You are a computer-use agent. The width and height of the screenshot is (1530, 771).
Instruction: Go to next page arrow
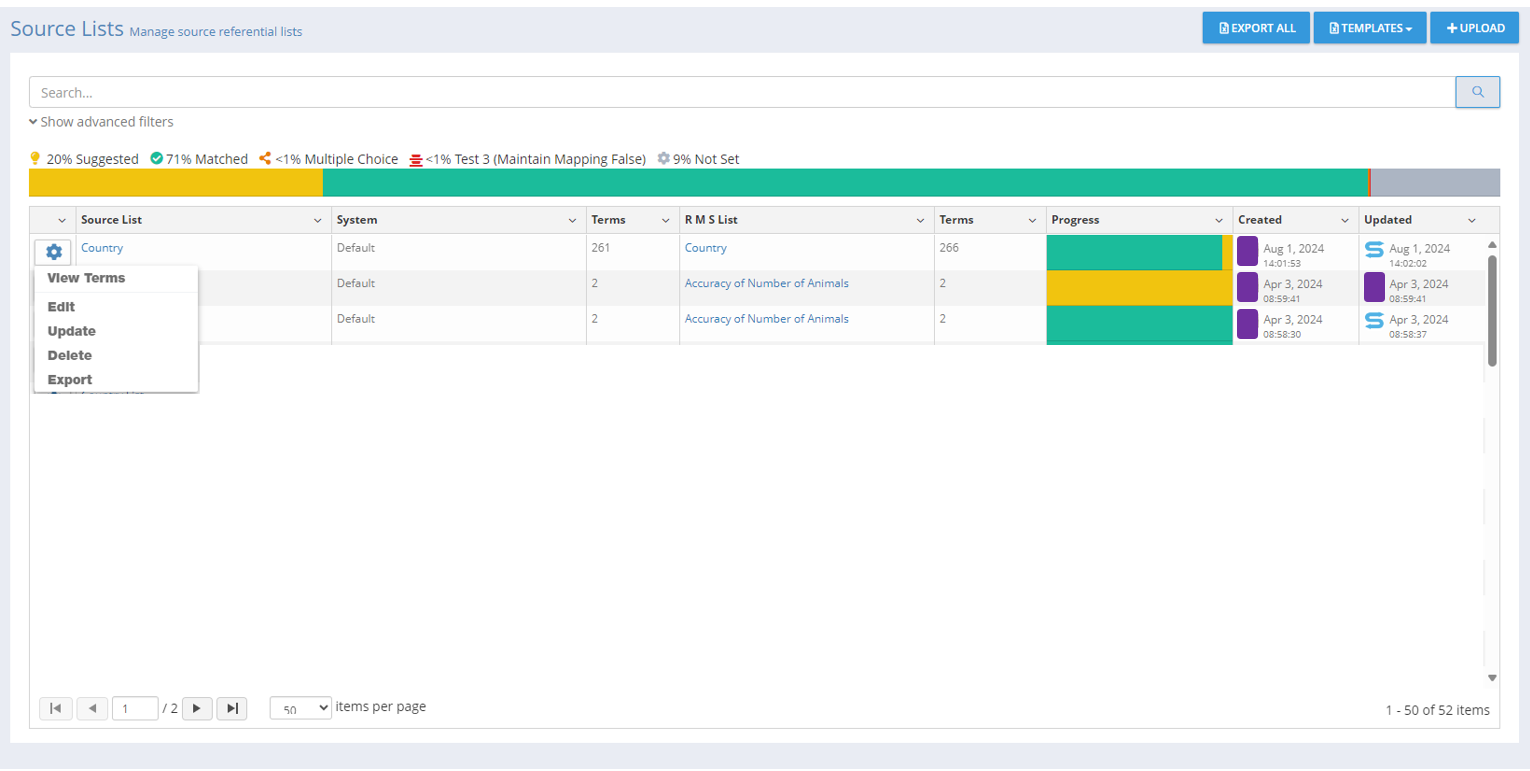196,708
